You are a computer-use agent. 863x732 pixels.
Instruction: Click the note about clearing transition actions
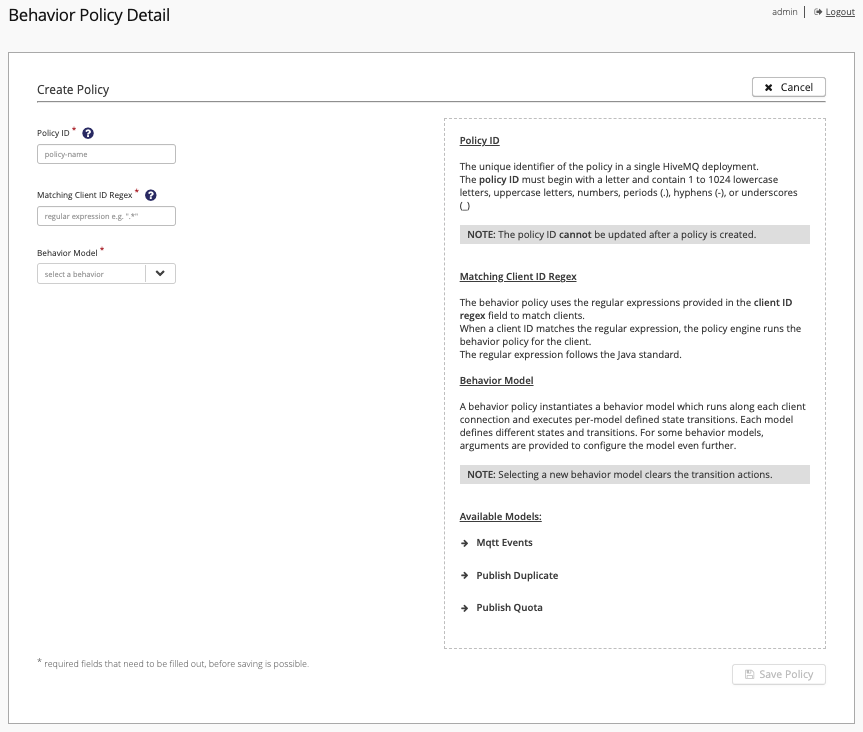pos(635,474)
